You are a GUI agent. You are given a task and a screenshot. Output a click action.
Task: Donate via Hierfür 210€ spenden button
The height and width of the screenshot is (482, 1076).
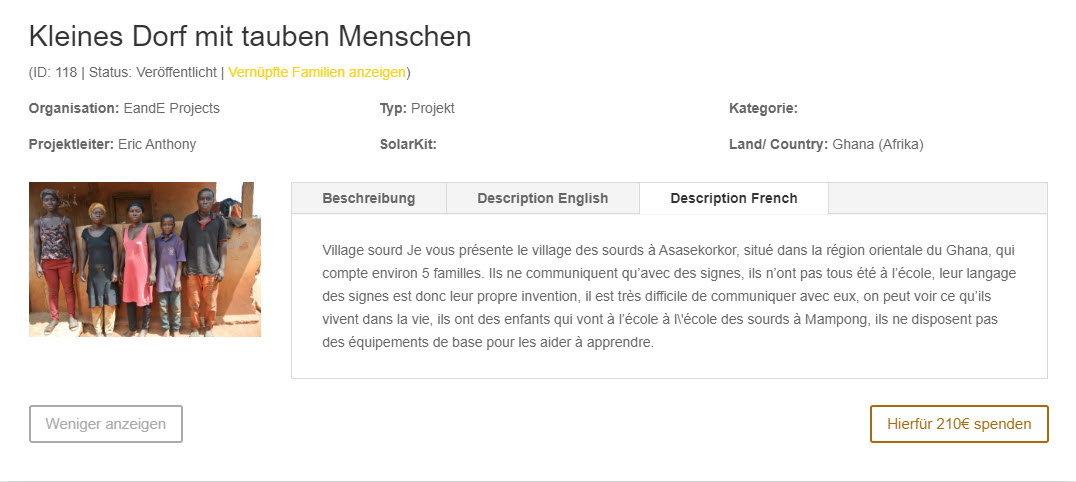(958, 424)
